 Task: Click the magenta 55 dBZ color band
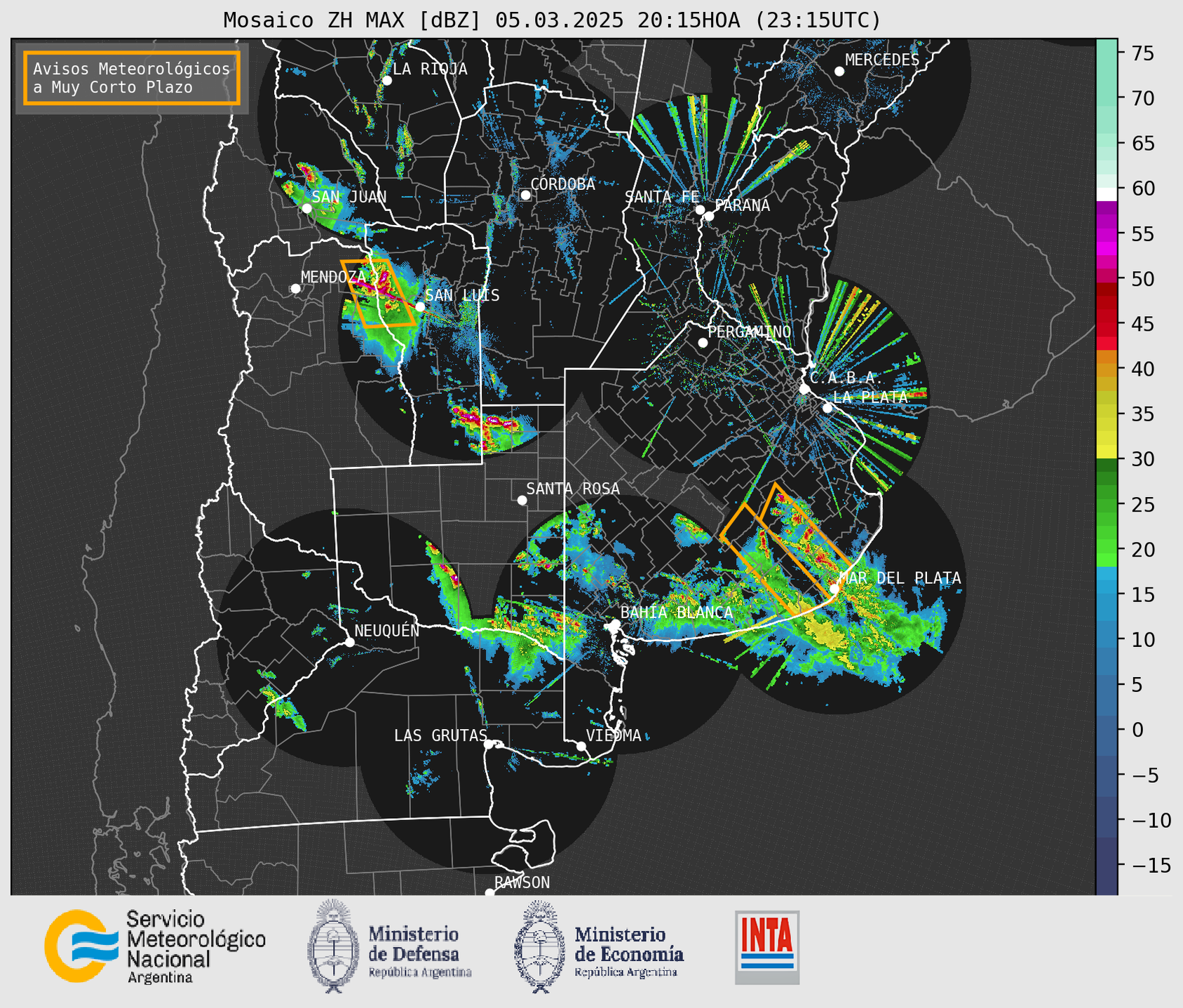(x=1107, y=233)
